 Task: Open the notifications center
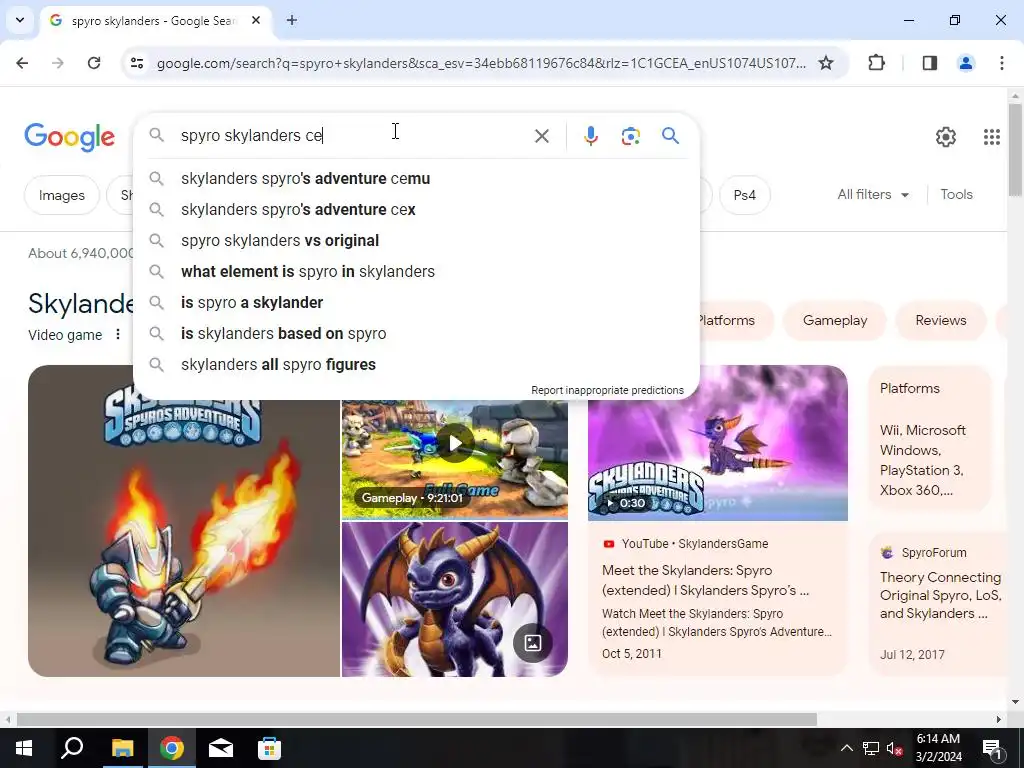[992, 748]
